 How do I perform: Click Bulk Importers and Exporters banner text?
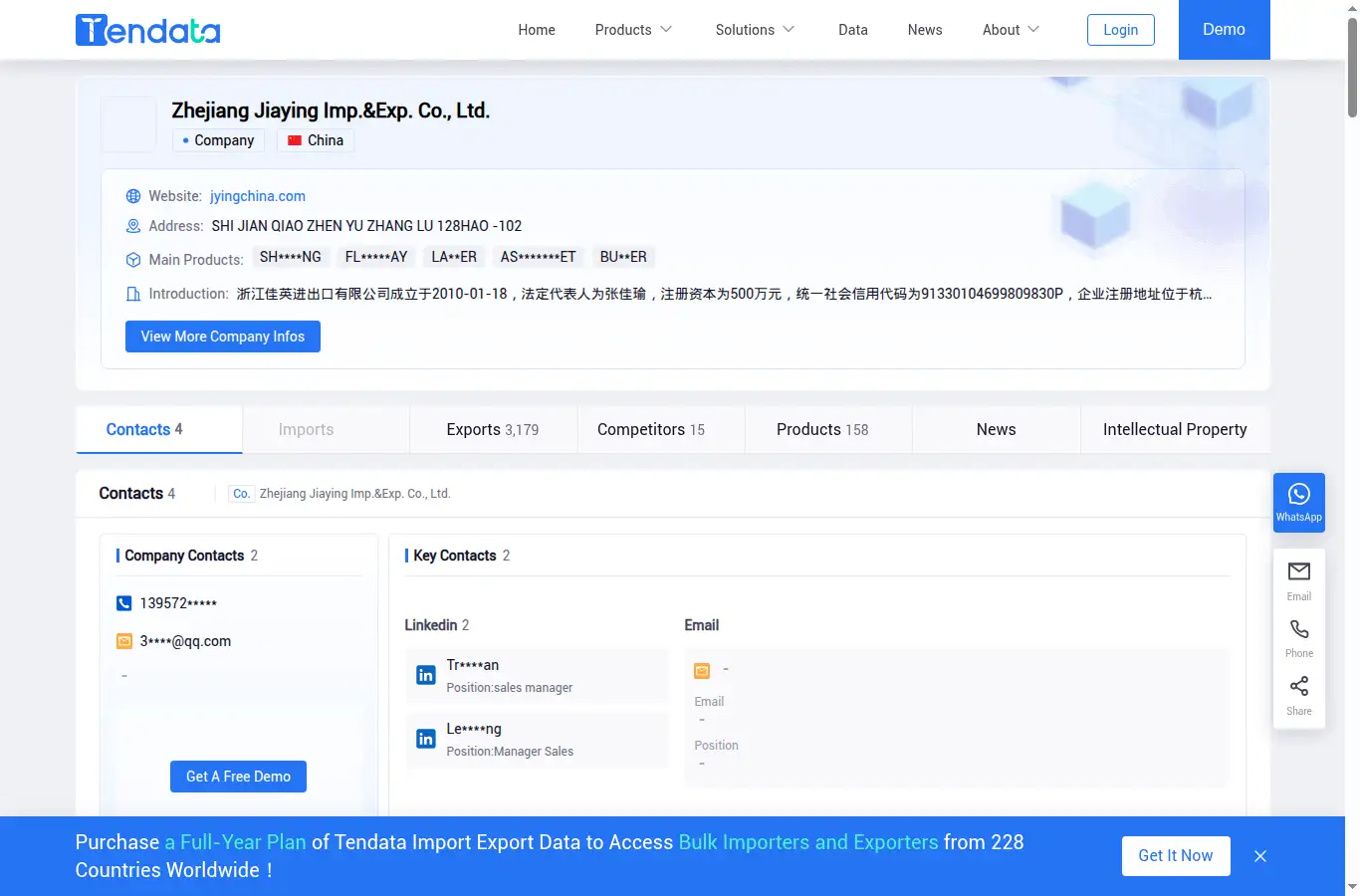click(x=808, y=842)
